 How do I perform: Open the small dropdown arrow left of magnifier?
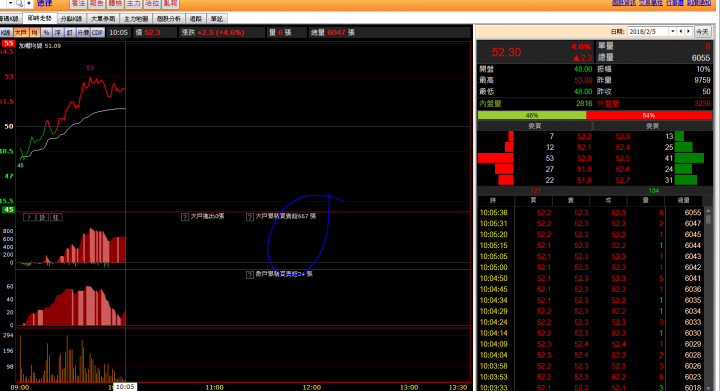10,3
